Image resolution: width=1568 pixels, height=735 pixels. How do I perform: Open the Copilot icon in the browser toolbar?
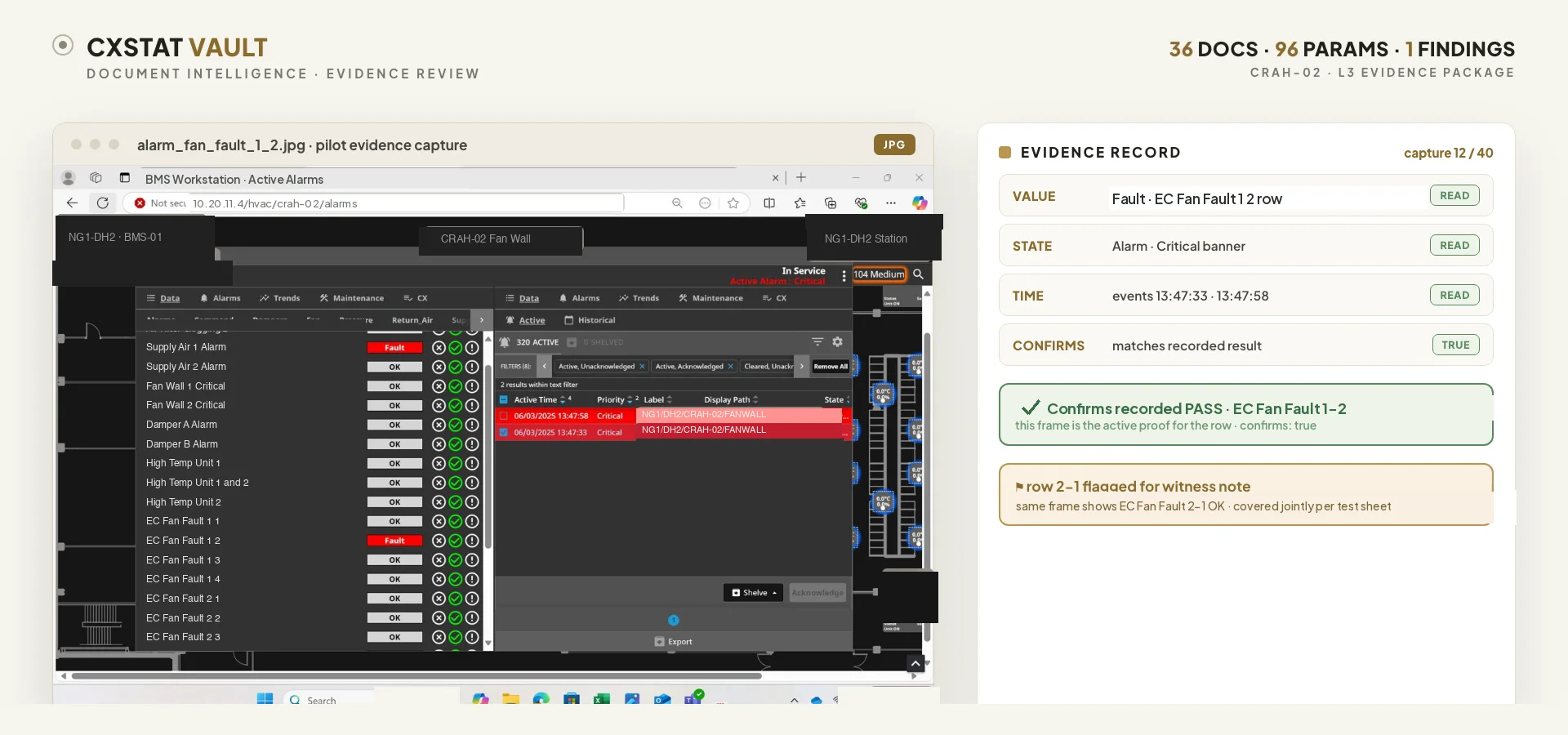(x=920, y=203)
